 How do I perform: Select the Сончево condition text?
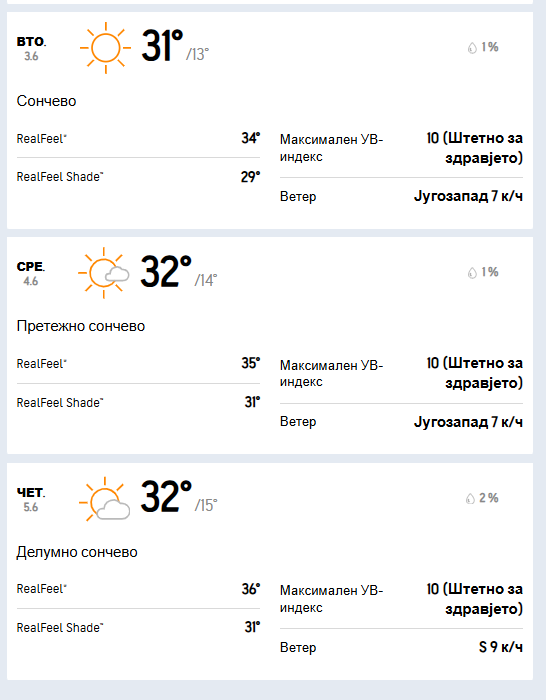pos(46,101)
